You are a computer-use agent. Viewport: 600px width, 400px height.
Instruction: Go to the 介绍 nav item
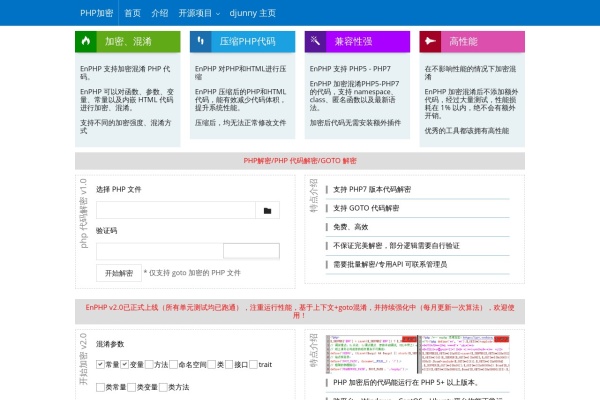(159, 13)
